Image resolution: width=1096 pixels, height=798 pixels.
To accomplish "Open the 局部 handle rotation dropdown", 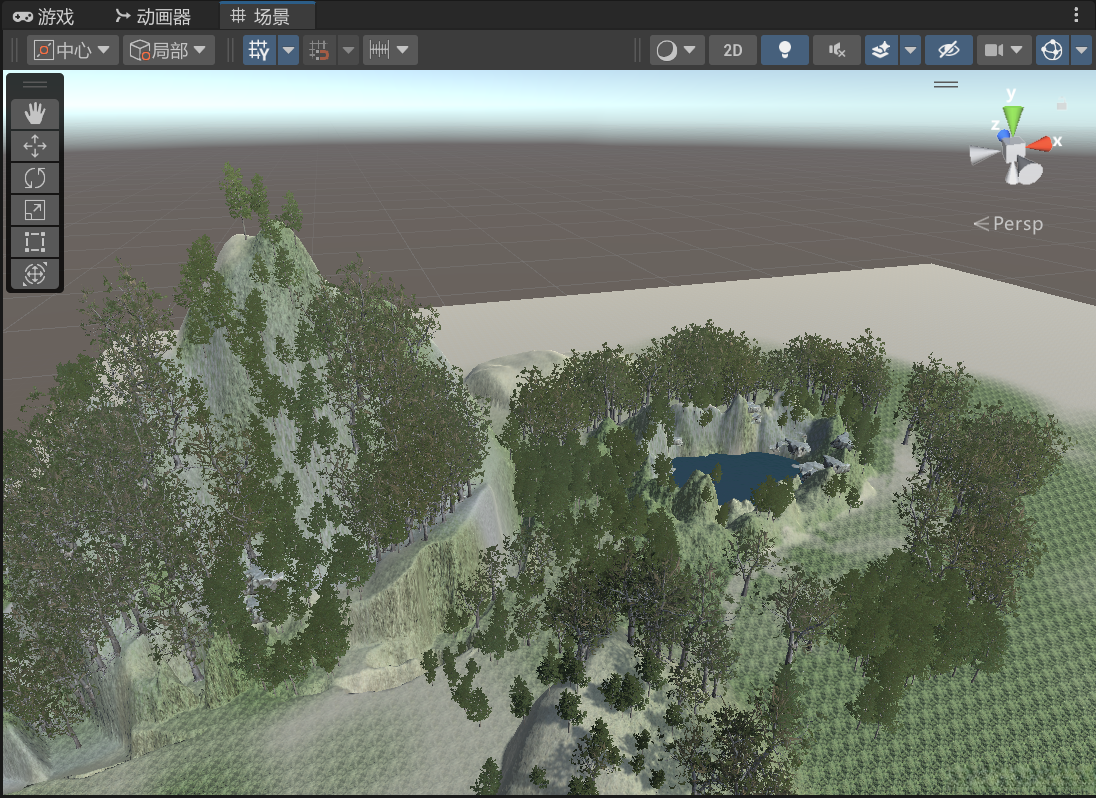I will (168, 50).
